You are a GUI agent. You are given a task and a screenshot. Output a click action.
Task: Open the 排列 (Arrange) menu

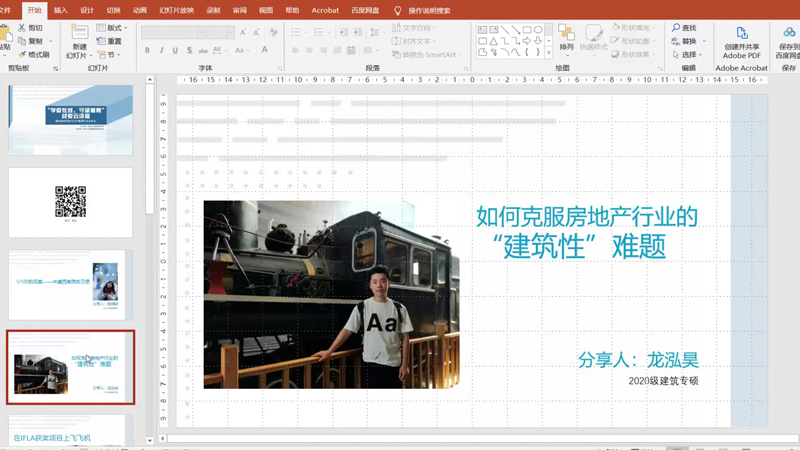tap(566, 38)
